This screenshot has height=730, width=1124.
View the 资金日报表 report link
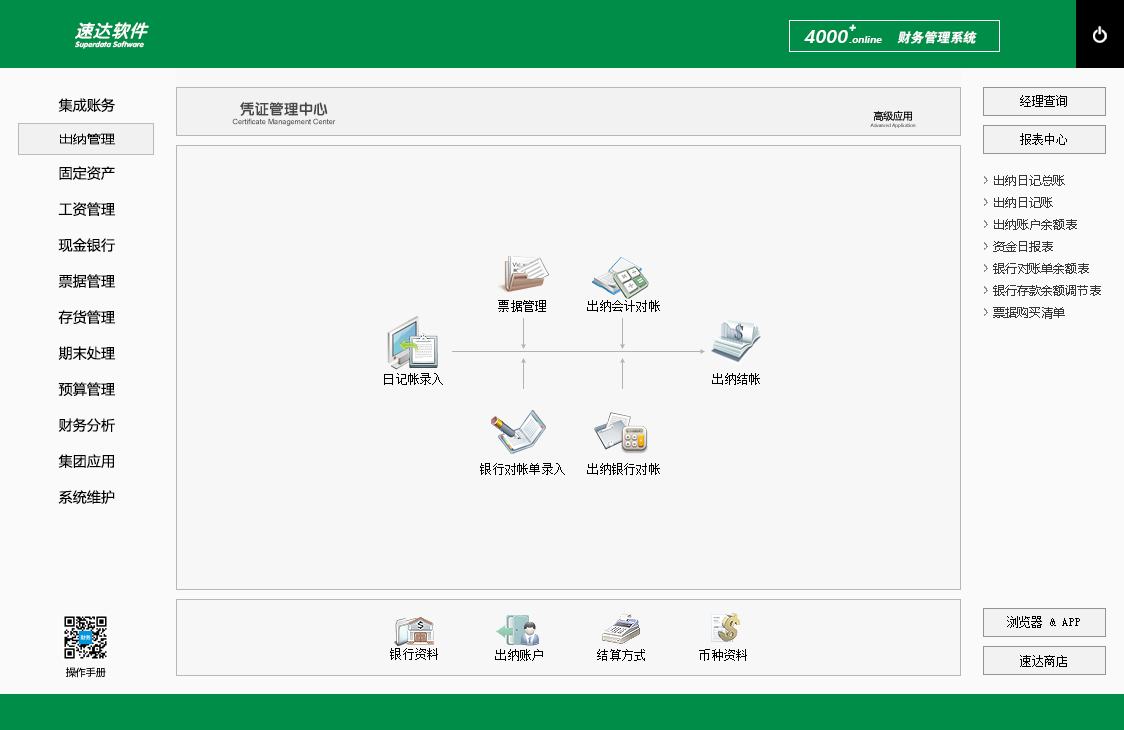tap(1022, 247)
